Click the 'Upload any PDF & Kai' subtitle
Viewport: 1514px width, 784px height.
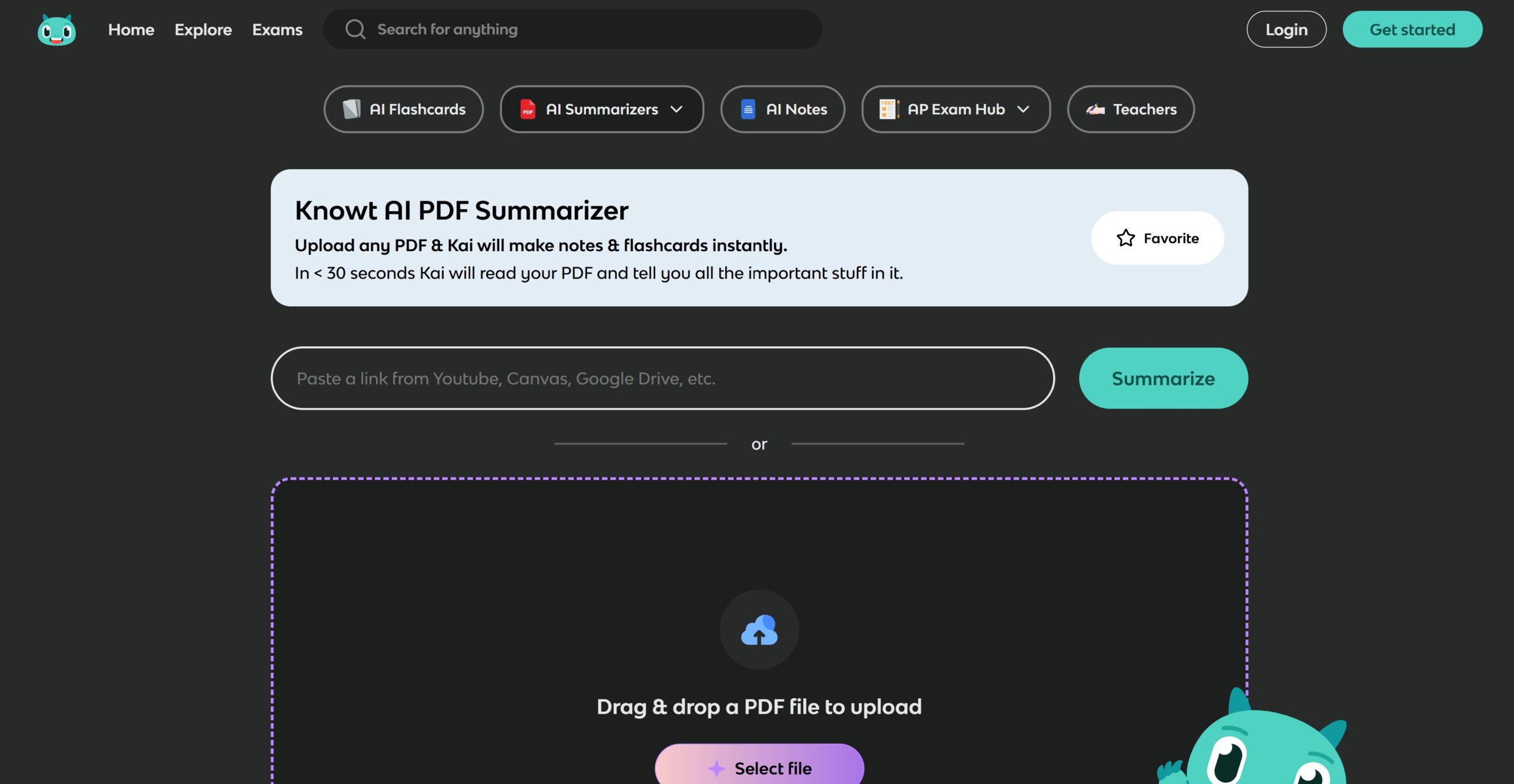[541, 245]
